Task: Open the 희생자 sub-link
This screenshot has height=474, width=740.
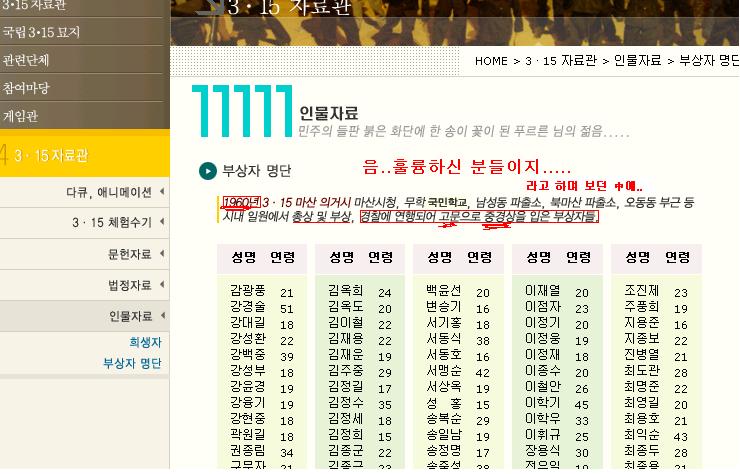Action: coord(145,342)
